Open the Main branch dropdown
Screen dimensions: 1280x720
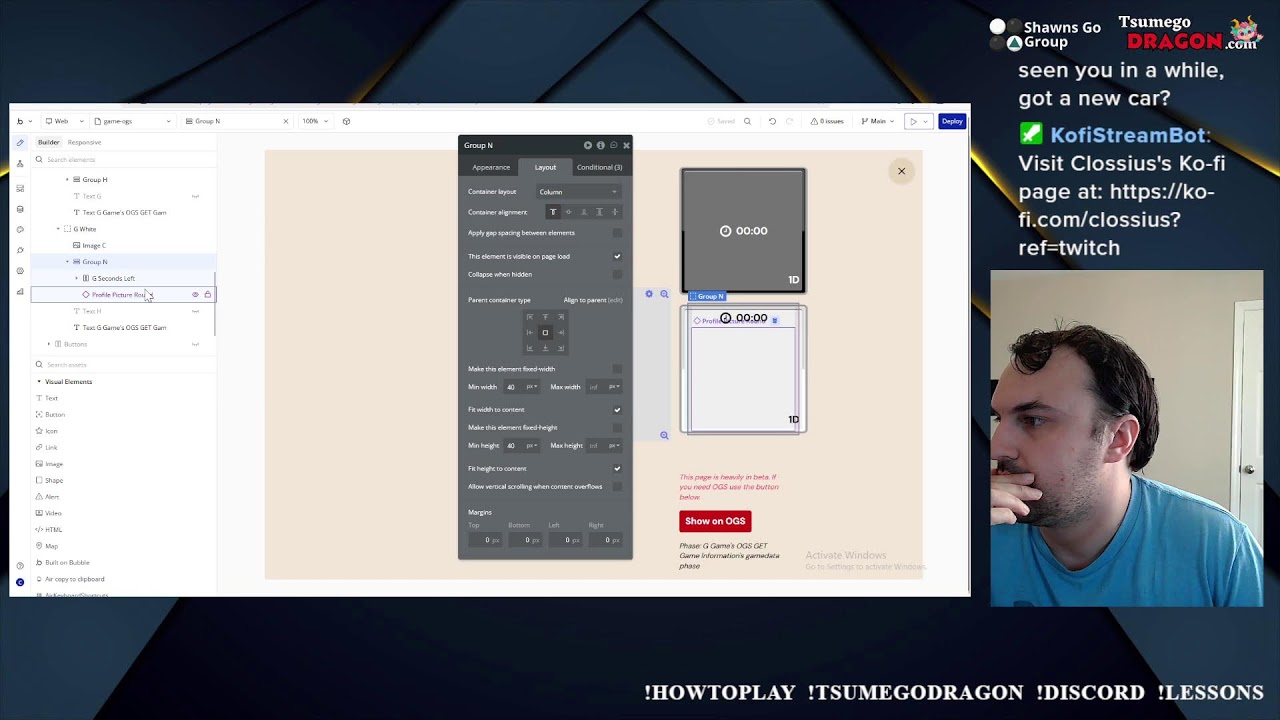879,121
